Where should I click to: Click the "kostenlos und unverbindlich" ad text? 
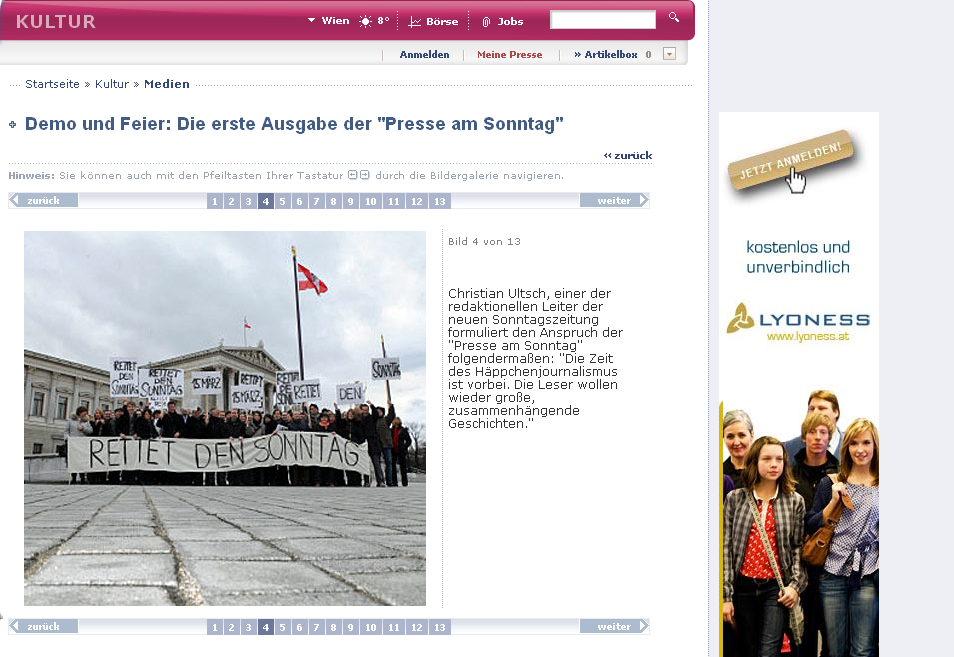(x=798, y=257)
